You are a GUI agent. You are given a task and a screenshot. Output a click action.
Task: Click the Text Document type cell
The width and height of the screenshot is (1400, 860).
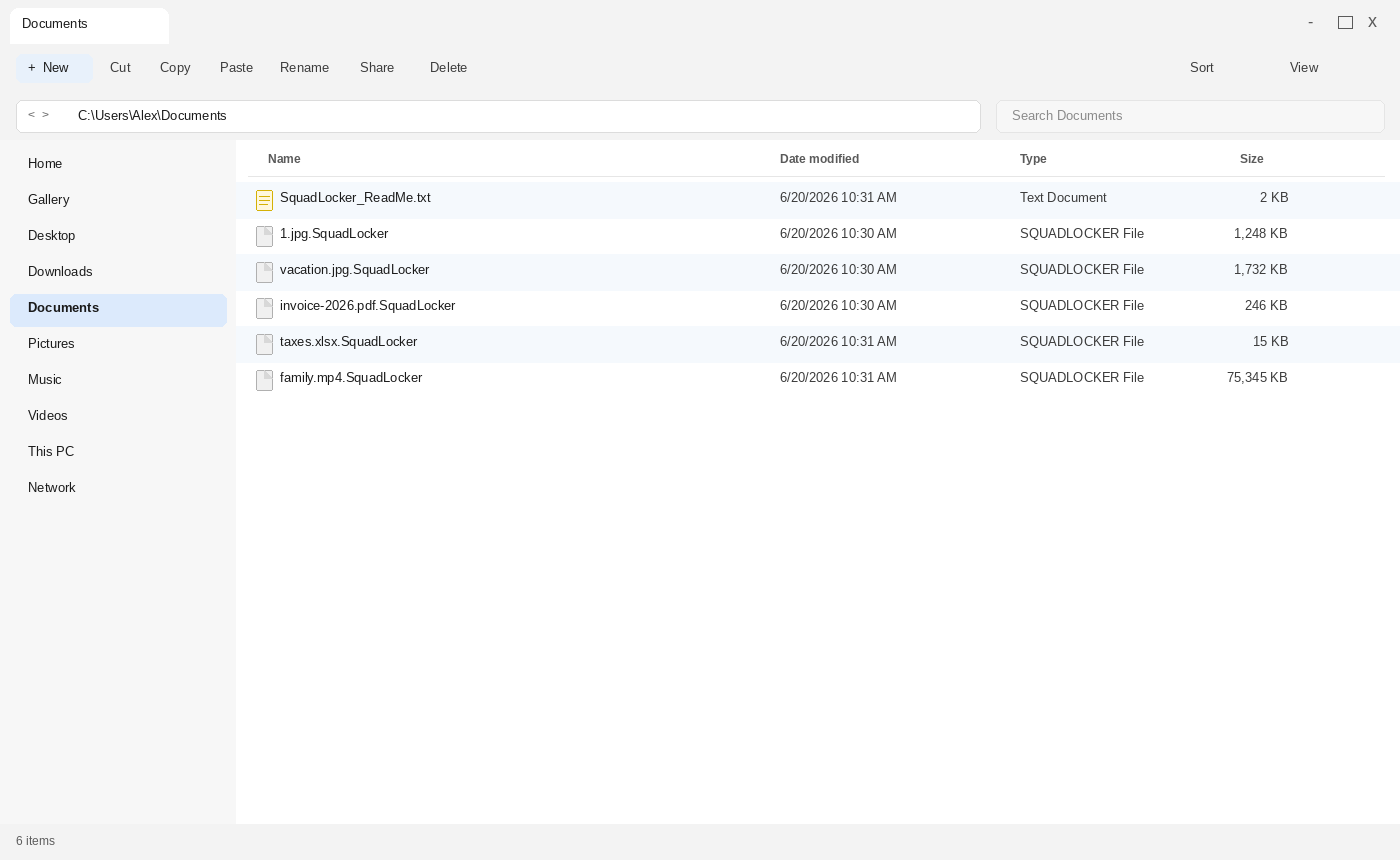pyautogui.click(x=1063, y=198)
